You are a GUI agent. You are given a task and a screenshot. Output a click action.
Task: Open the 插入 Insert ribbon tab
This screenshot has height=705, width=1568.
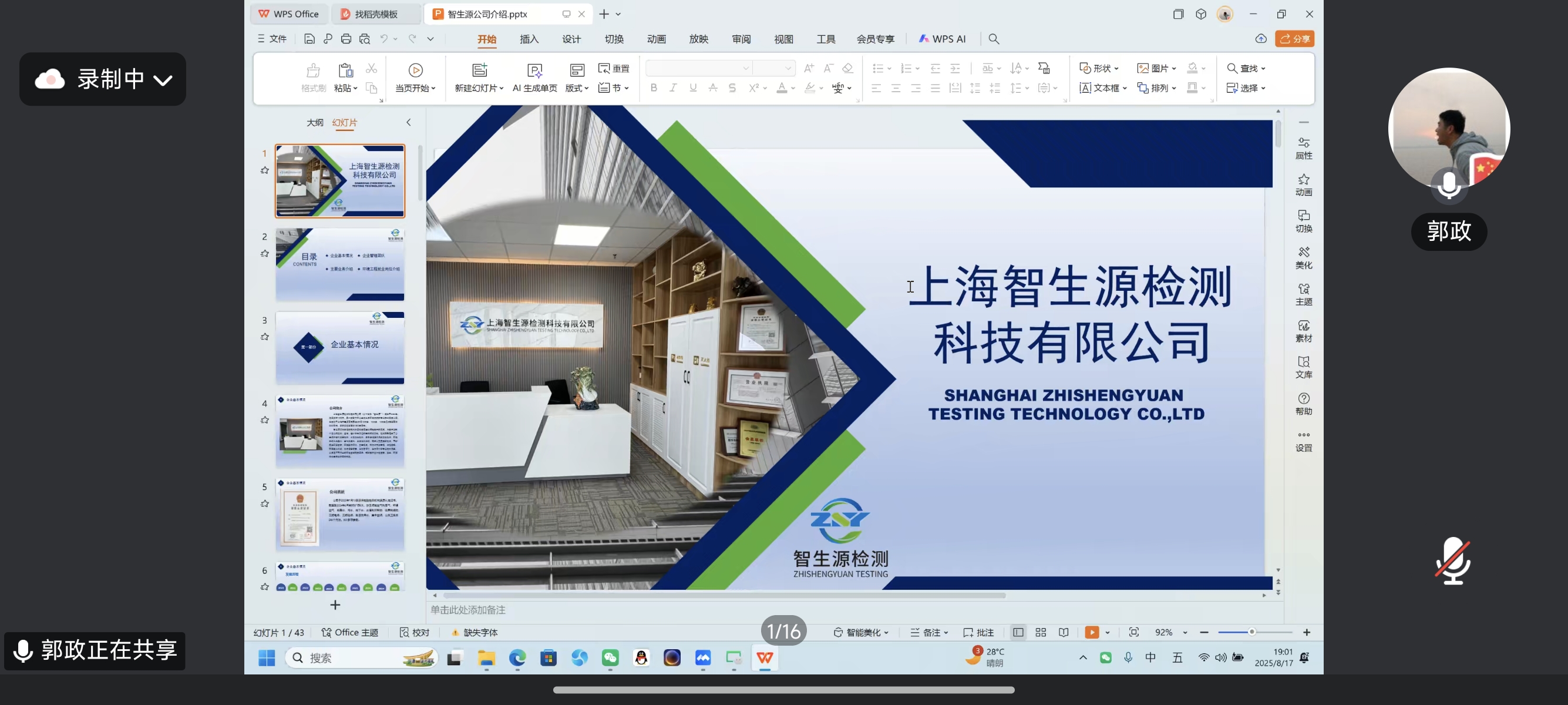tap(529, 39)
